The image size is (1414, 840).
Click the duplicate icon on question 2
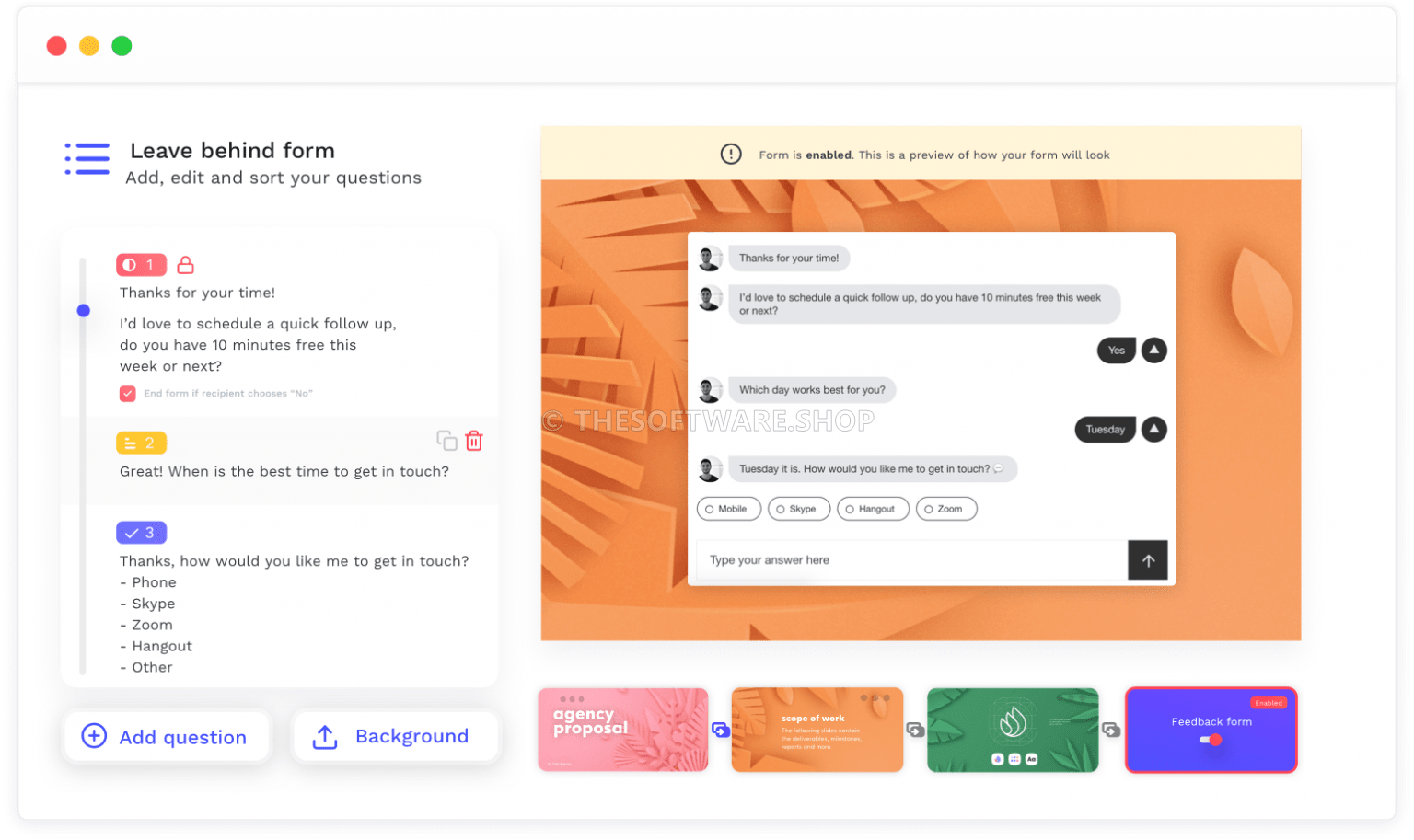click(x=446, y=441)
